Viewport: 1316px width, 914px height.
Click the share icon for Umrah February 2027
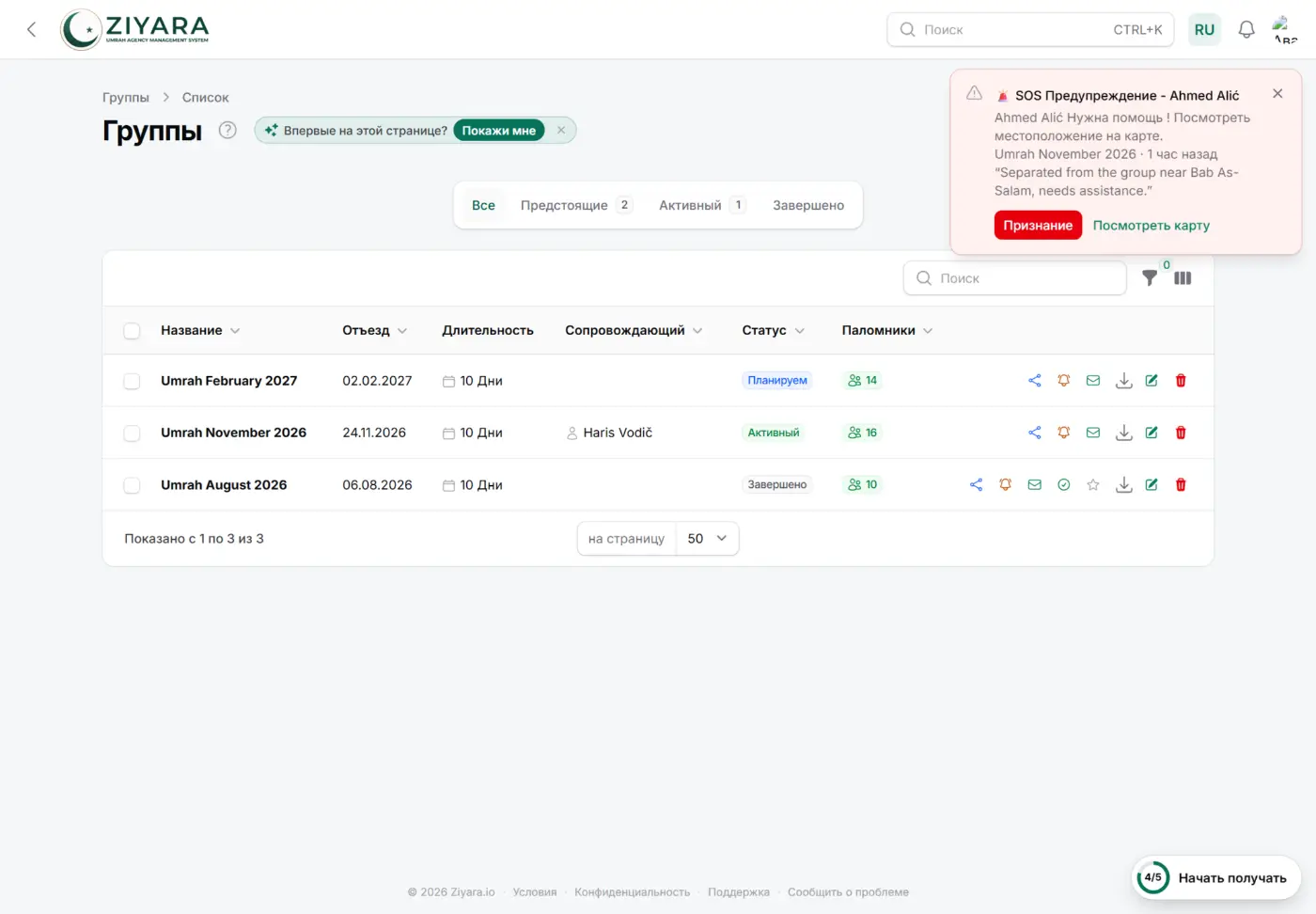1034,381
